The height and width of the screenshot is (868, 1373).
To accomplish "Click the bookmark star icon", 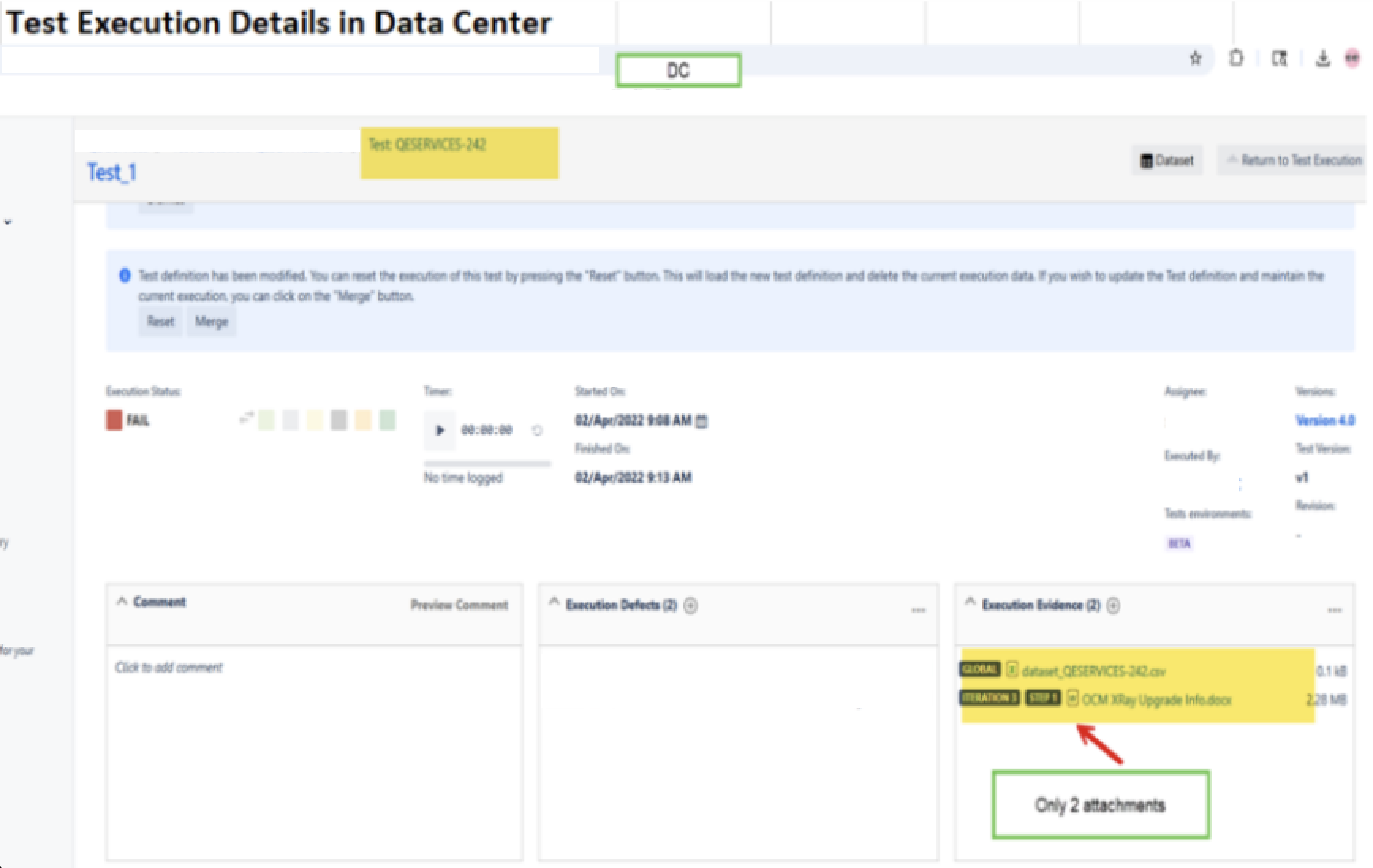I will pos(1195,58).
